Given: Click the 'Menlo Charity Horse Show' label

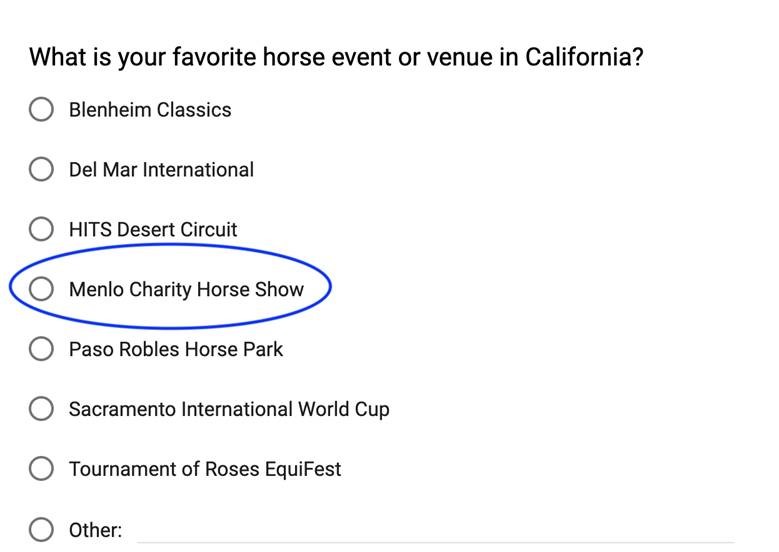Looking at the screenshot, I should point(186,290).
